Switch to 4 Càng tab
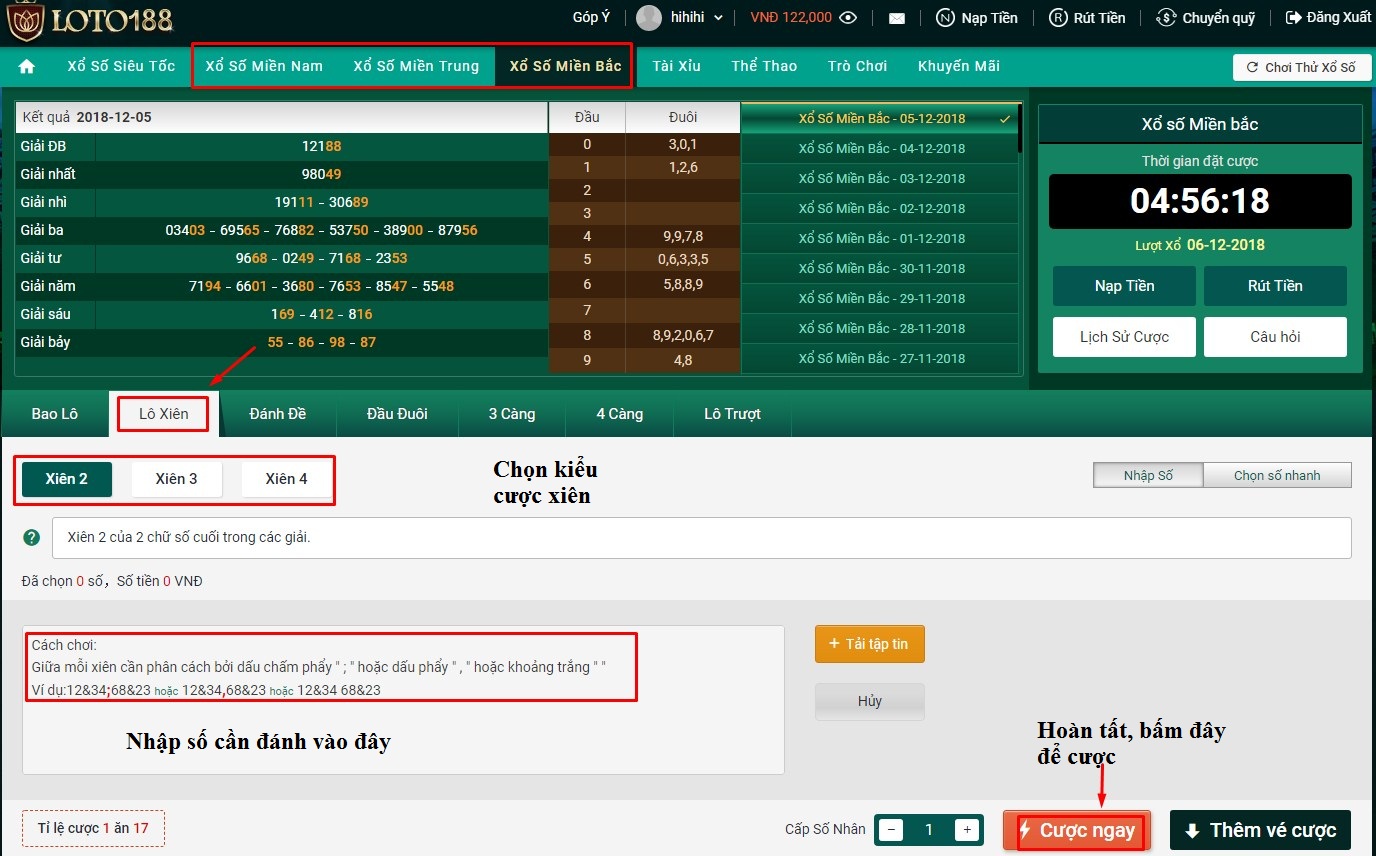 620,414
